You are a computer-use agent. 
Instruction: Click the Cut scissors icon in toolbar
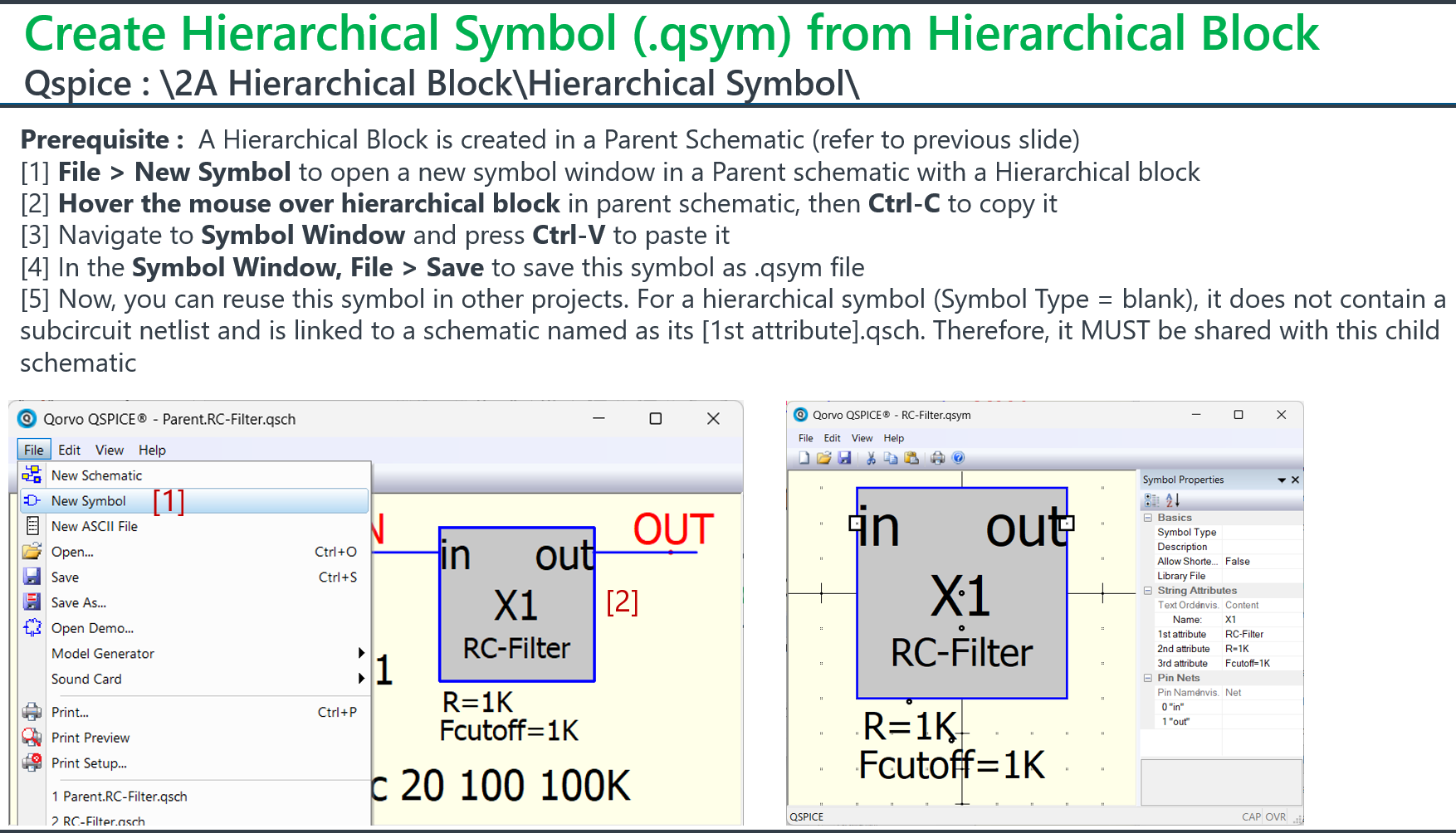(x=871, y=458)
